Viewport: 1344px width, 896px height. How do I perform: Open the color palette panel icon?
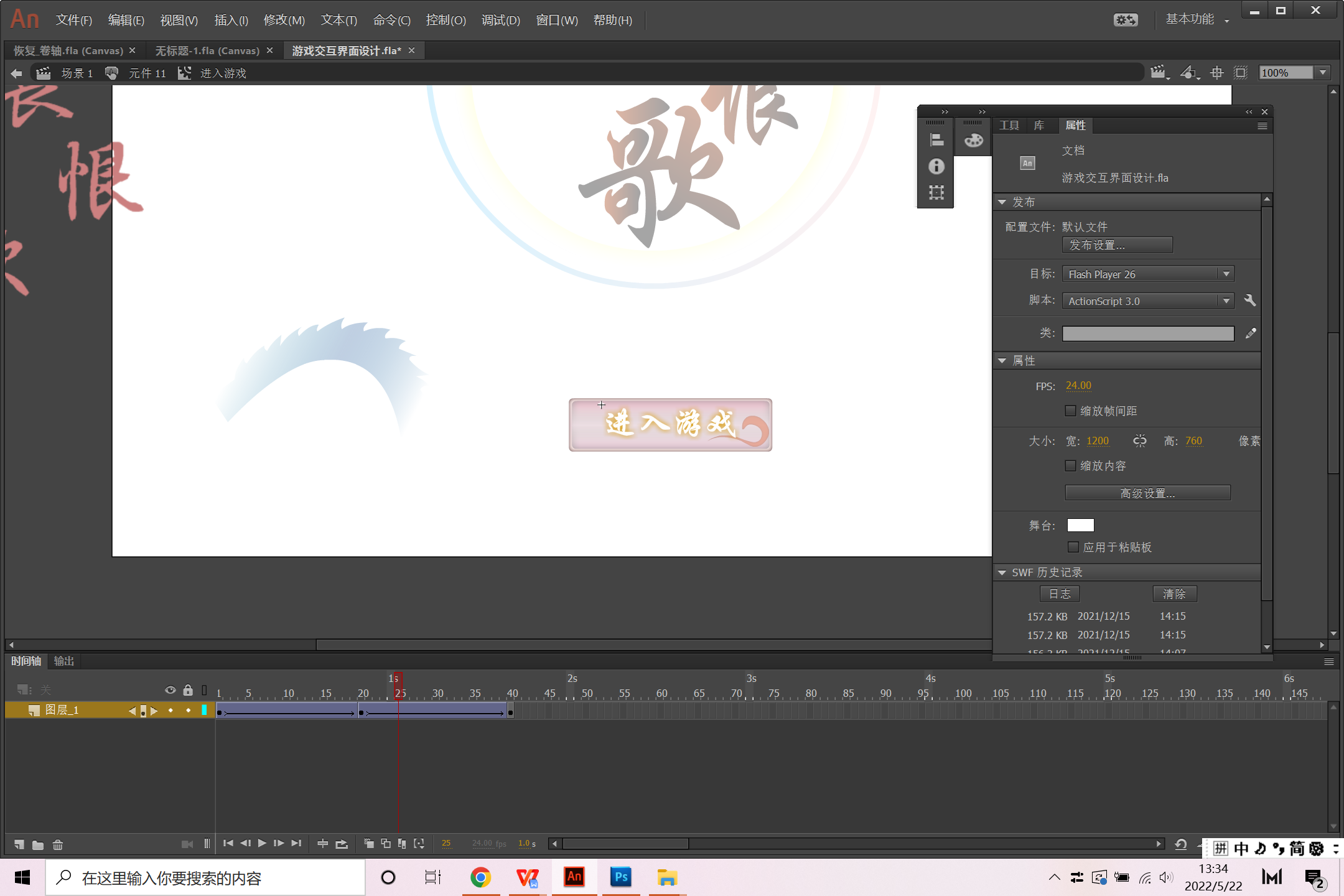coord(973,140)
